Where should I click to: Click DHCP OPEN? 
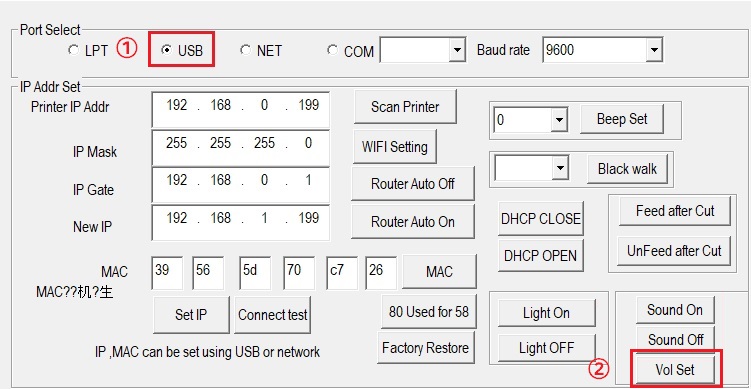[x=540, y=255]
